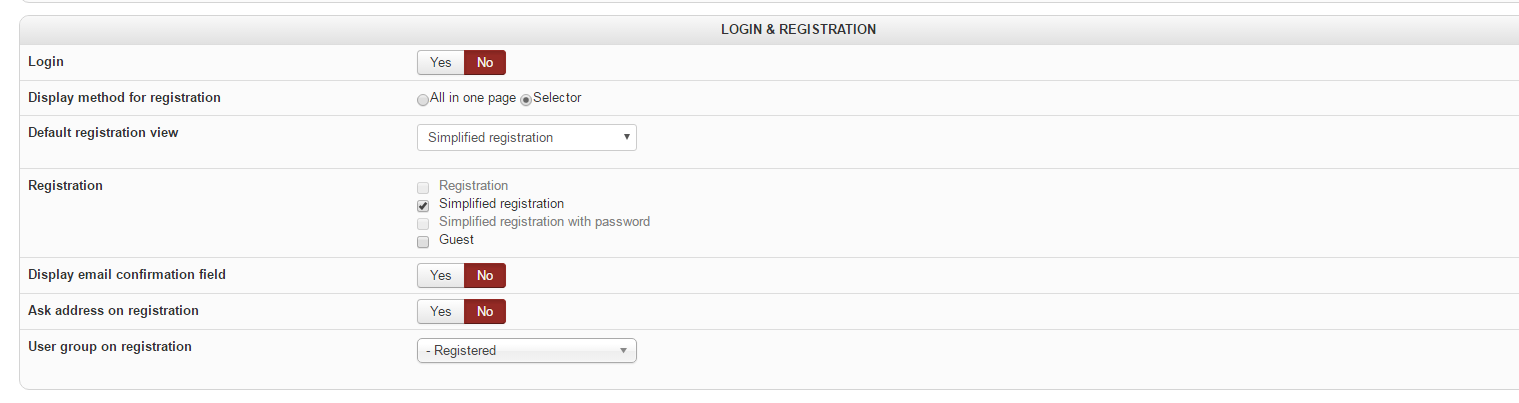Click arrow on '- Registered' user group select

(x=623, y=351)
